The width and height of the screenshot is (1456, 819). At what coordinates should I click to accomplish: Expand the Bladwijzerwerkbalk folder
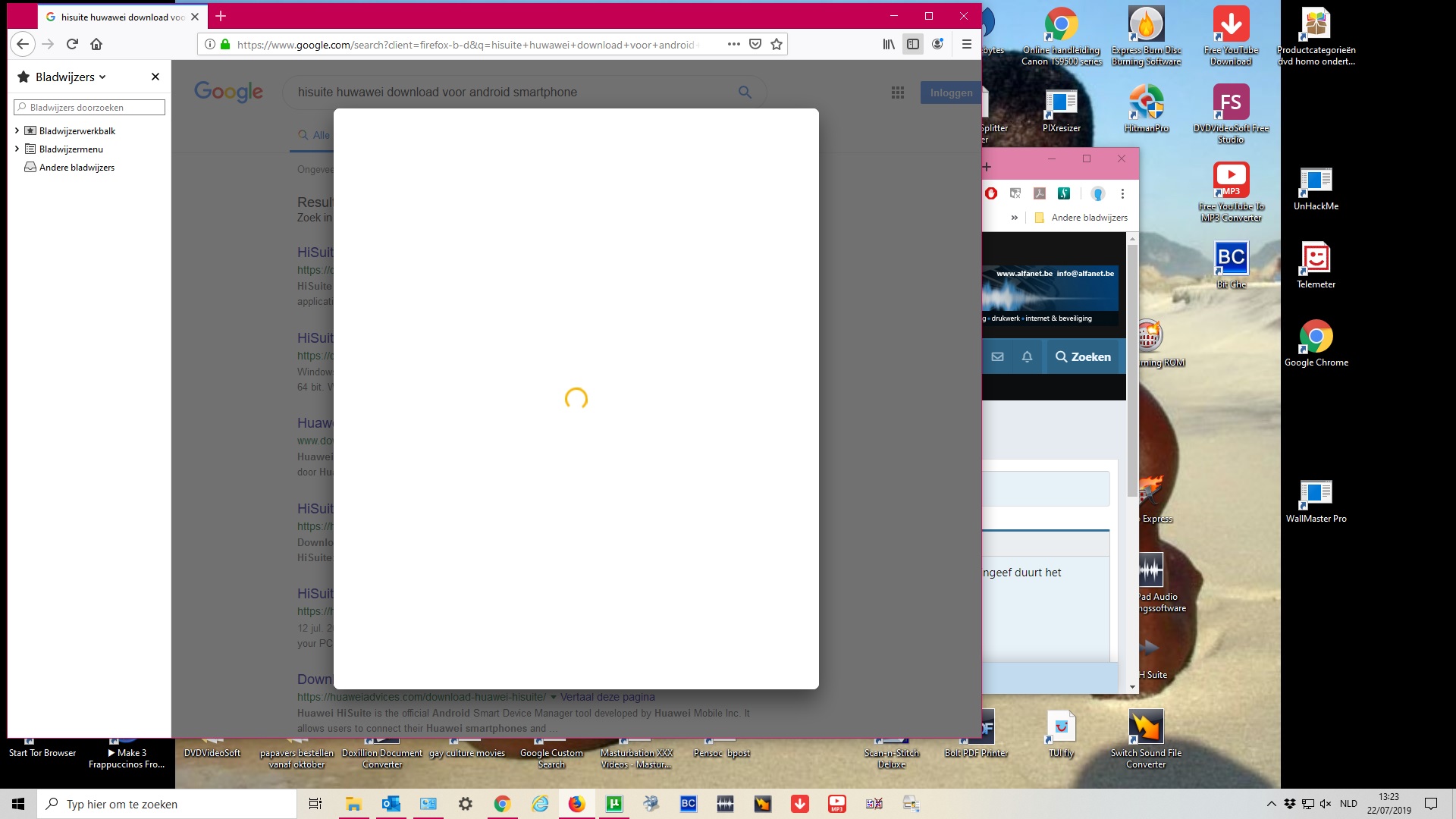tap(17, 130)
